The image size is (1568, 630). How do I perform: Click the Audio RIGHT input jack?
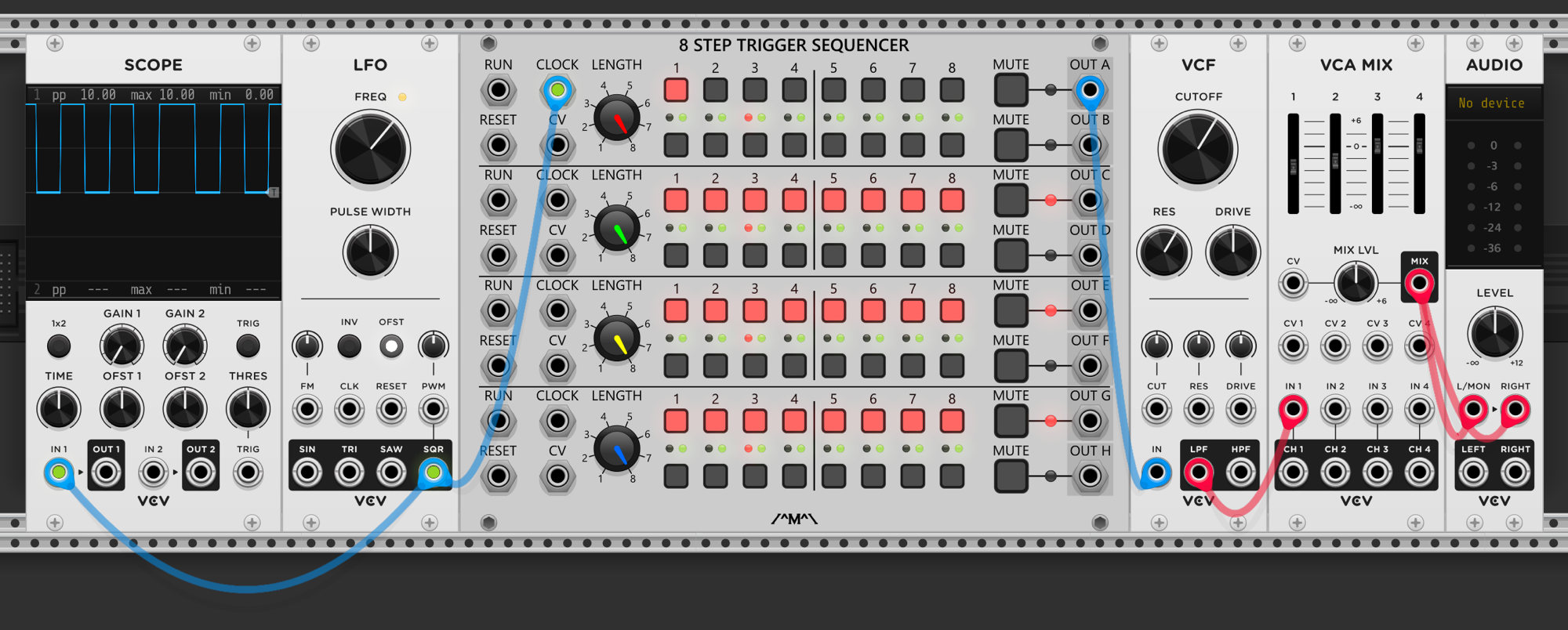pyautogui.click(x=1515, y=409)
